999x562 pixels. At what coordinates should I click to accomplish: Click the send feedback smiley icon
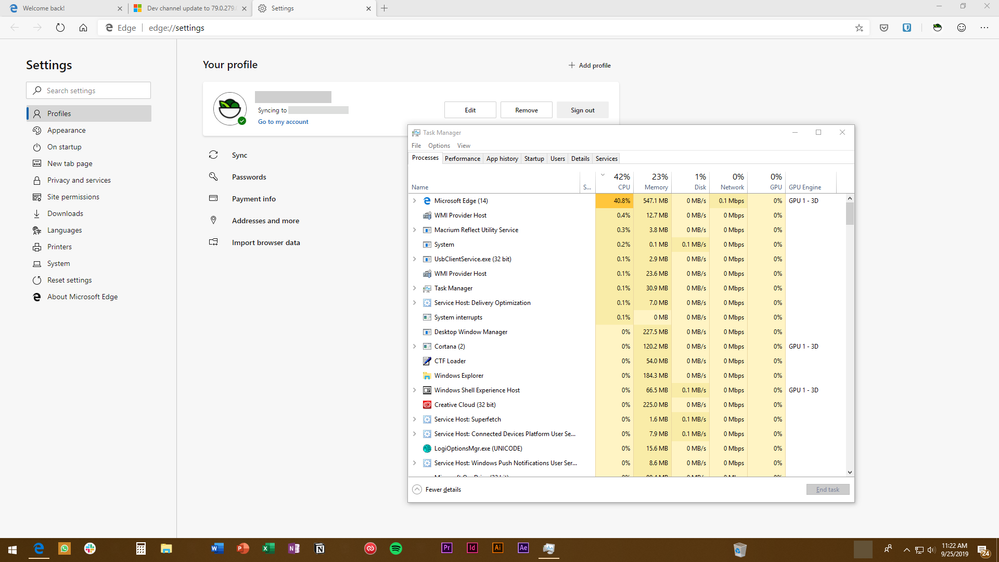click(961, 27)
